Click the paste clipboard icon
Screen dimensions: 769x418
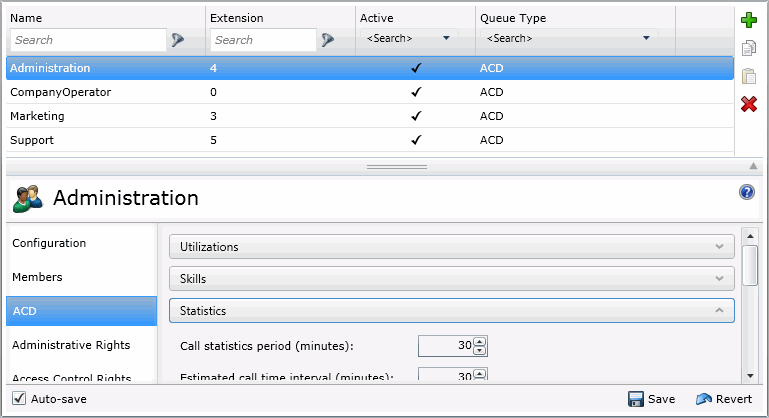coord(748,76)
